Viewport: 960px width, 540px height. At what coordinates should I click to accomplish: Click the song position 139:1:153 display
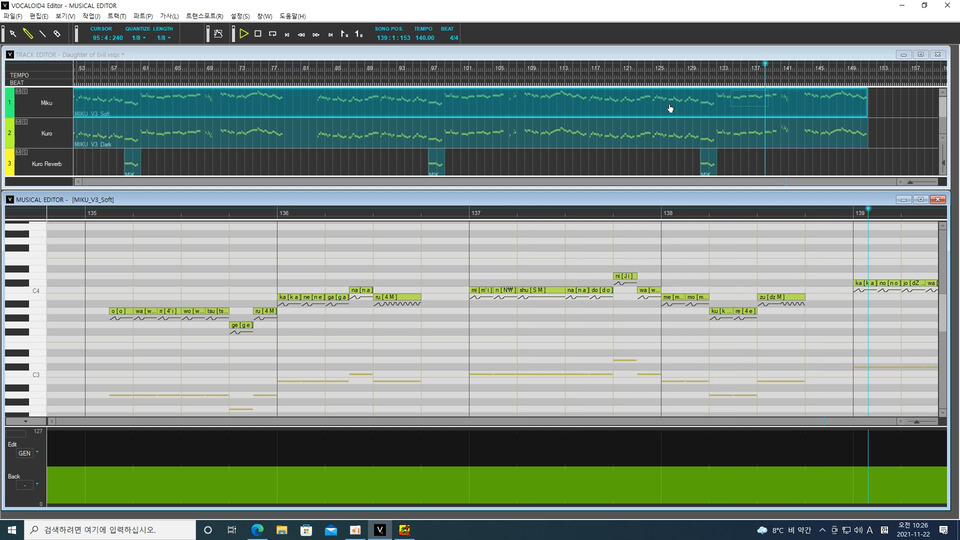pos(393,38)
